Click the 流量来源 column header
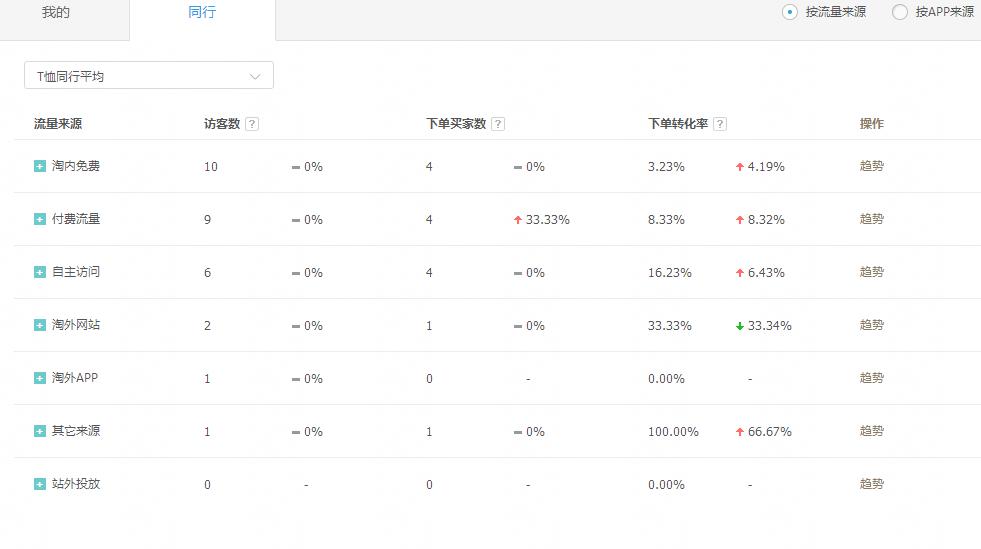The image size is (981, 549). pos(58,124)
